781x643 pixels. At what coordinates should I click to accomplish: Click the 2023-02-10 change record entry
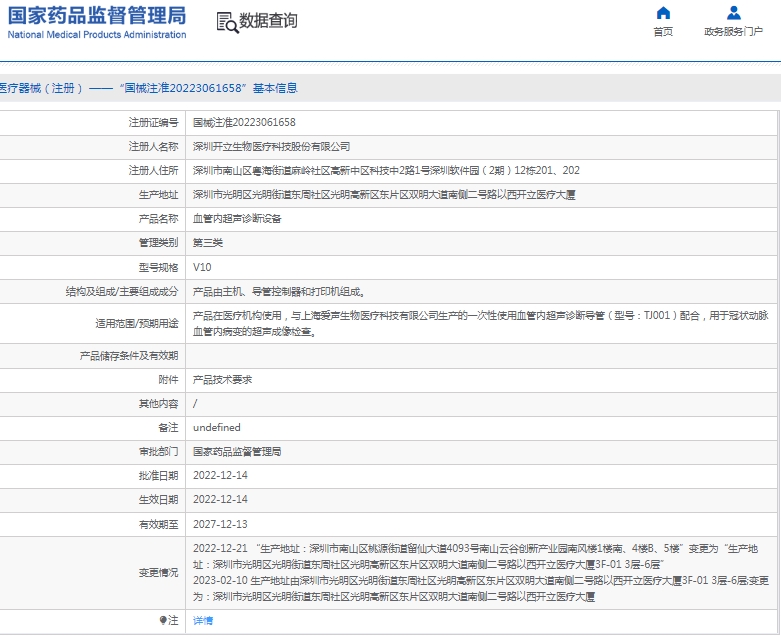point(481,588)
